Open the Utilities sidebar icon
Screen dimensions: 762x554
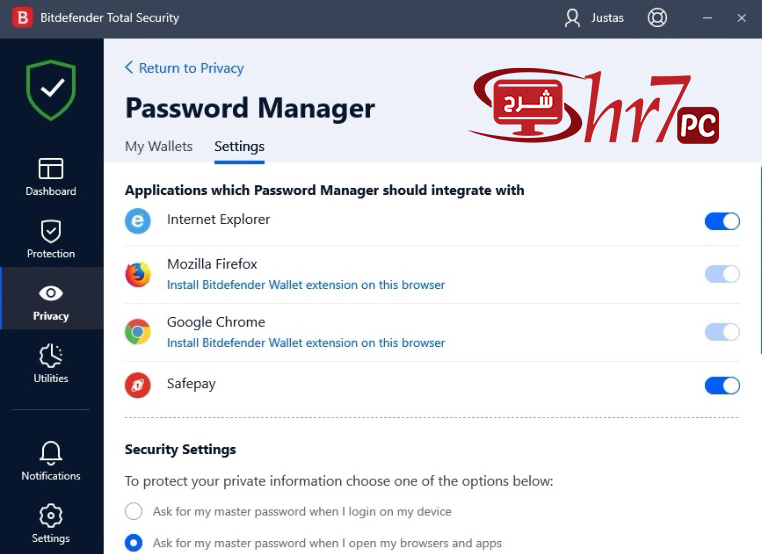(51, 355)
